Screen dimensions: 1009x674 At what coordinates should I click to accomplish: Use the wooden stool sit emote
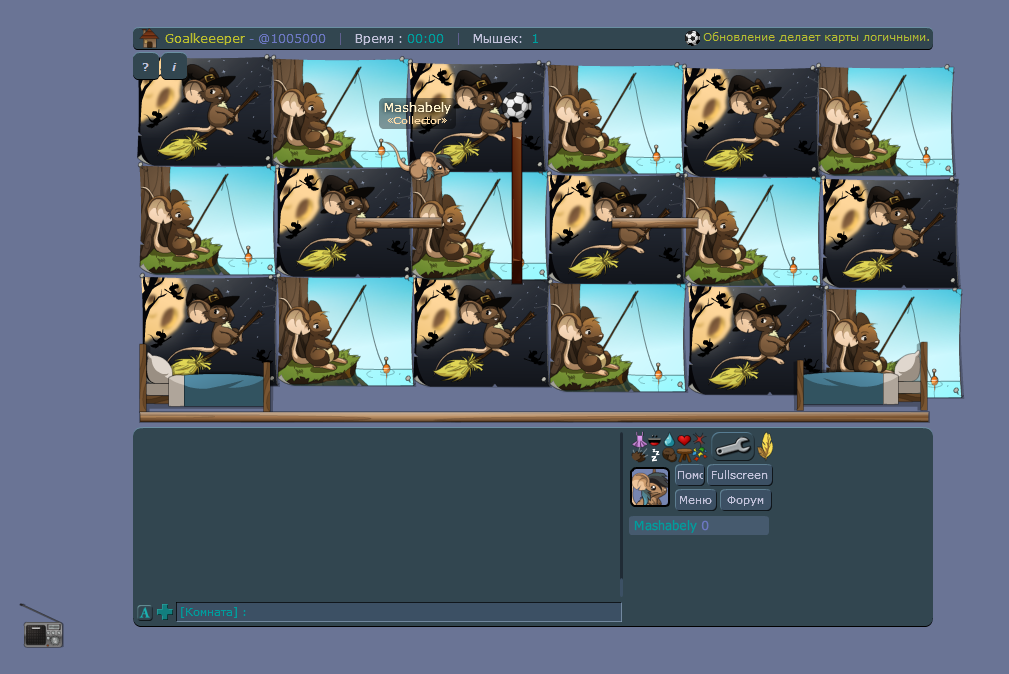(x=685, y=455)
